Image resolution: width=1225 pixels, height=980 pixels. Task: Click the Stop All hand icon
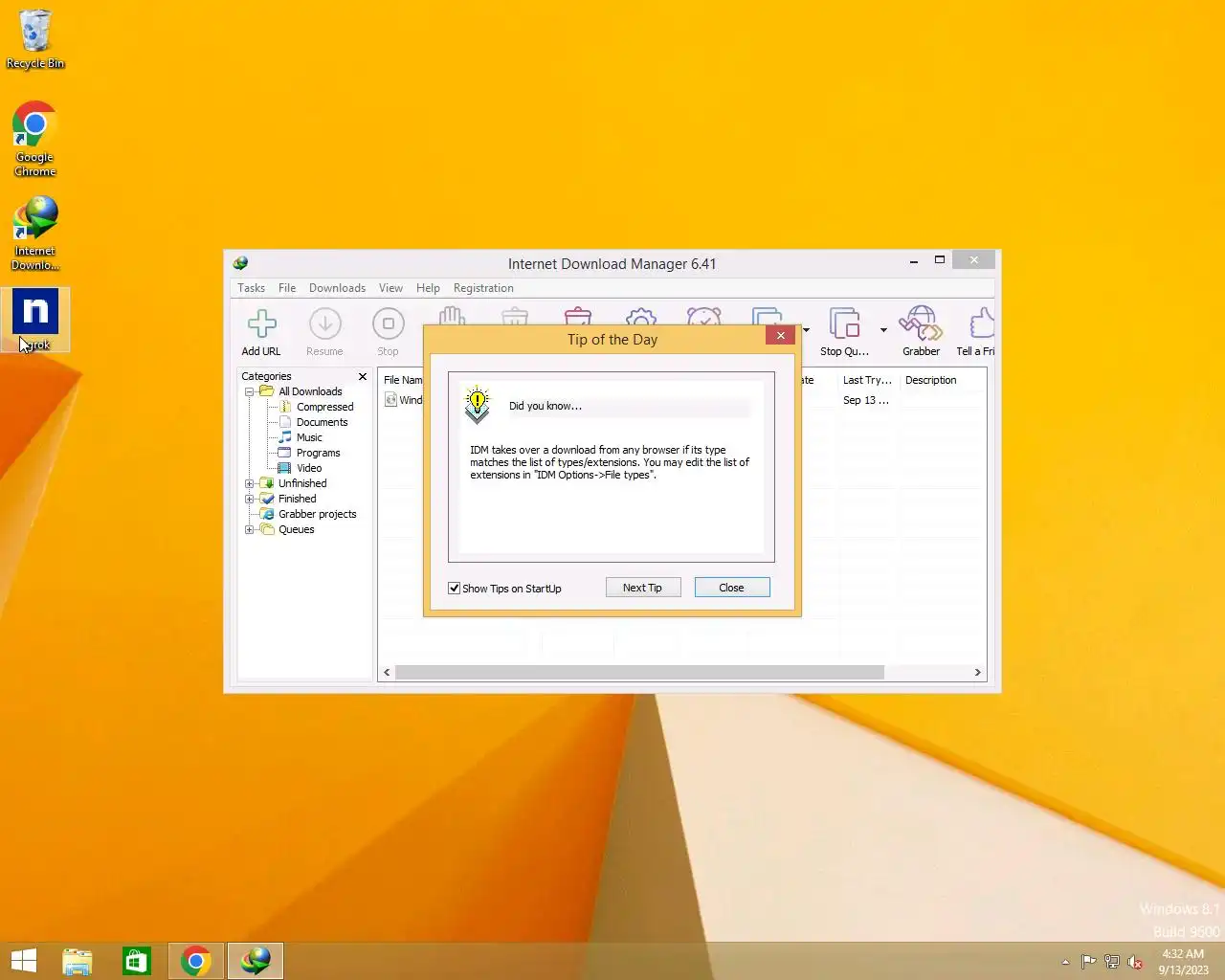point(452,315)
